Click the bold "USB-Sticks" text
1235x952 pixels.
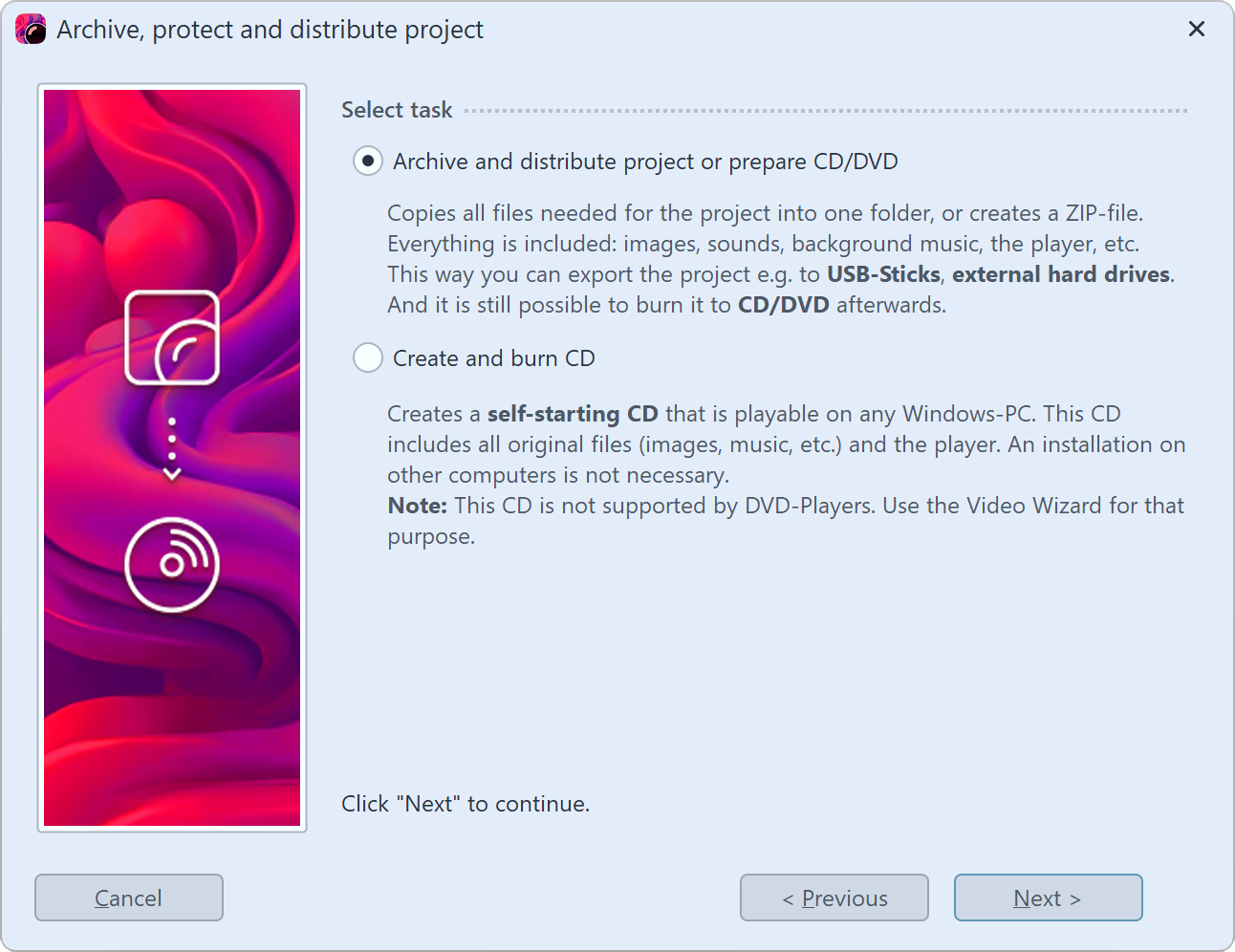(x=883, y=274)
